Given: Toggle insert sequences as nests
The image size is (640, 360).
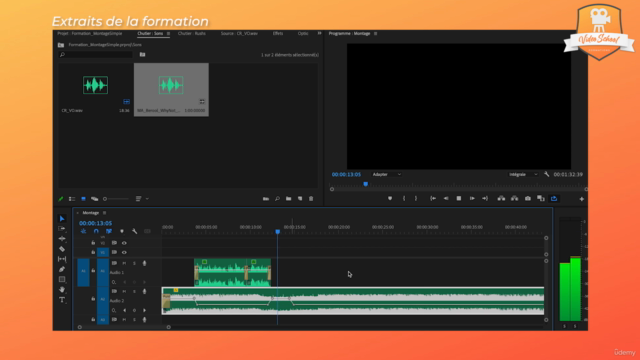Looking at the screenshot, I should point(83,231).
